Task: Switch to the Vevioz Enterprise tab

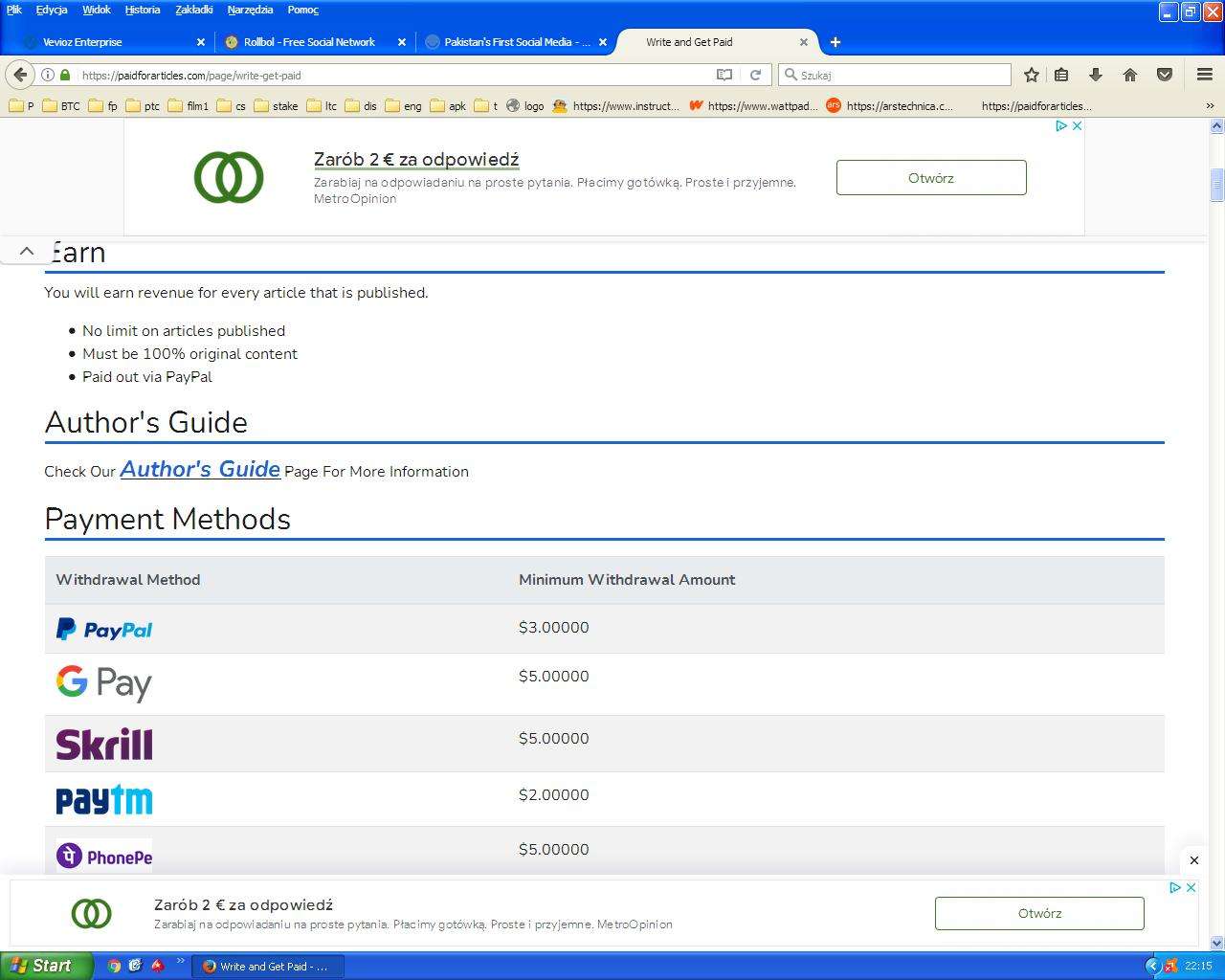Action: pyautogui.click(x=113, y=42)
